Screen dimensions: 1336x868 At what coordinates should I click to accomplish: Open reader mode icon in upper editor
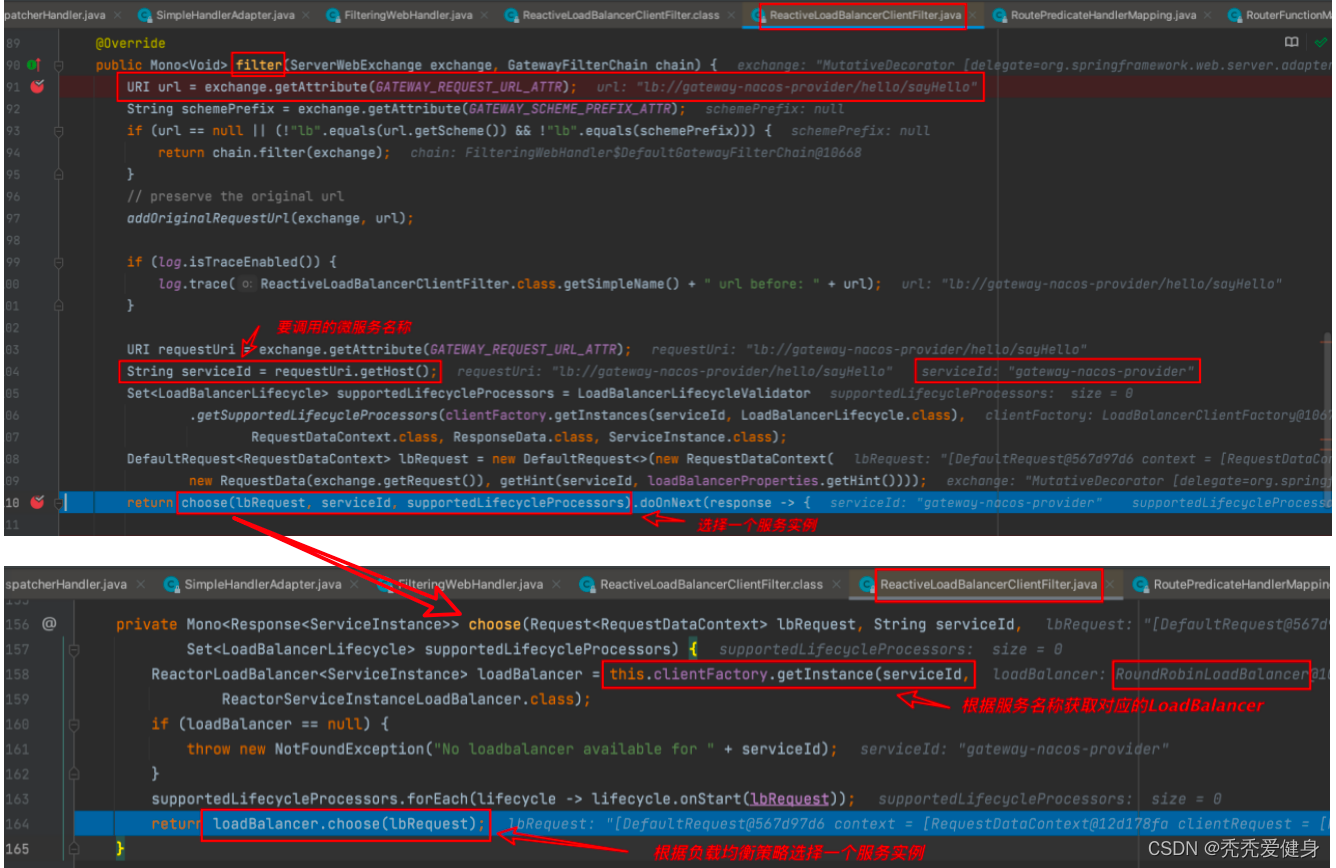(x=1292, y=43)
